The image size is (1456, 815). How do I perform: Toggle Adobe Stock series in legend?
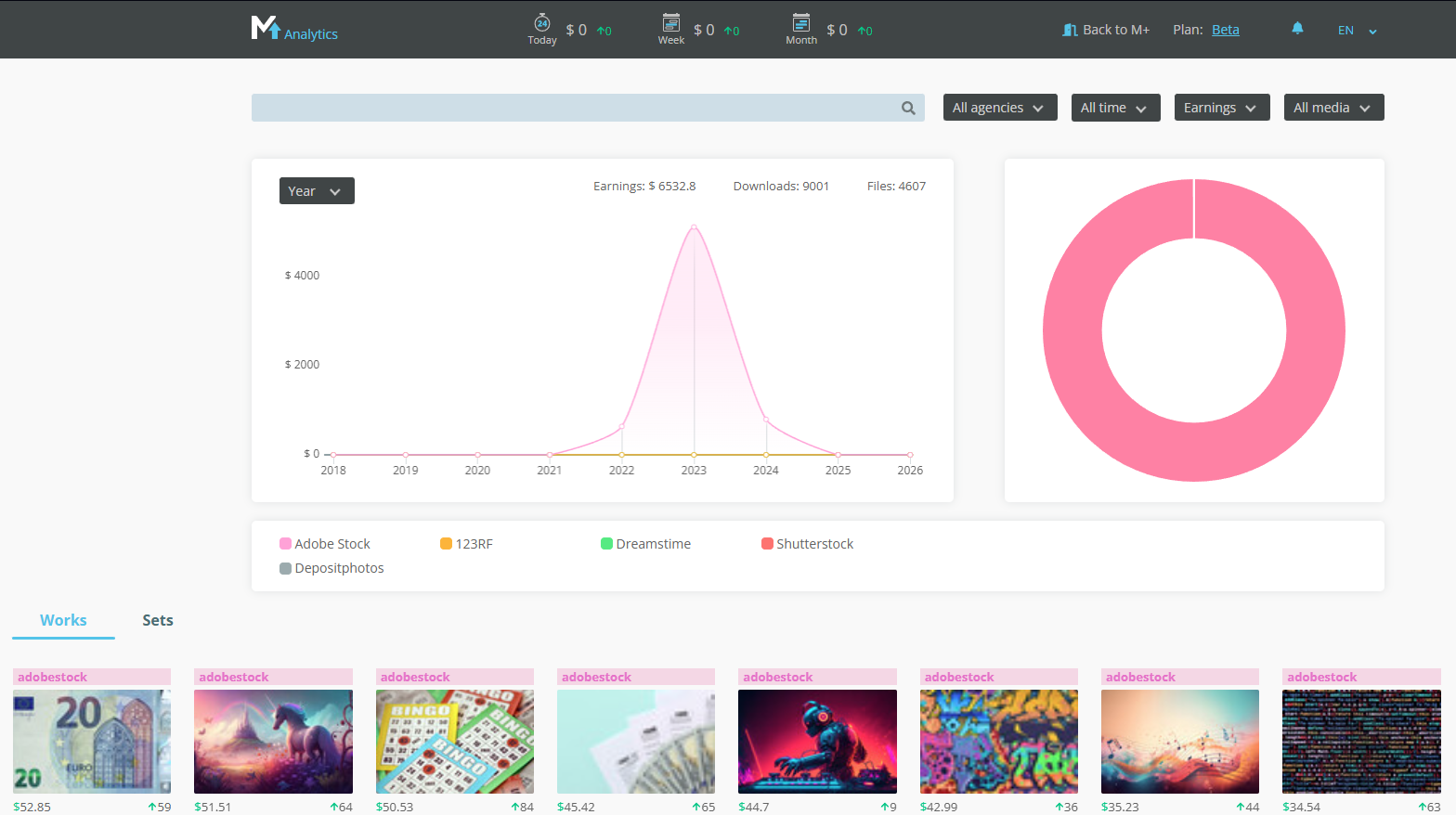coord(325,544)
